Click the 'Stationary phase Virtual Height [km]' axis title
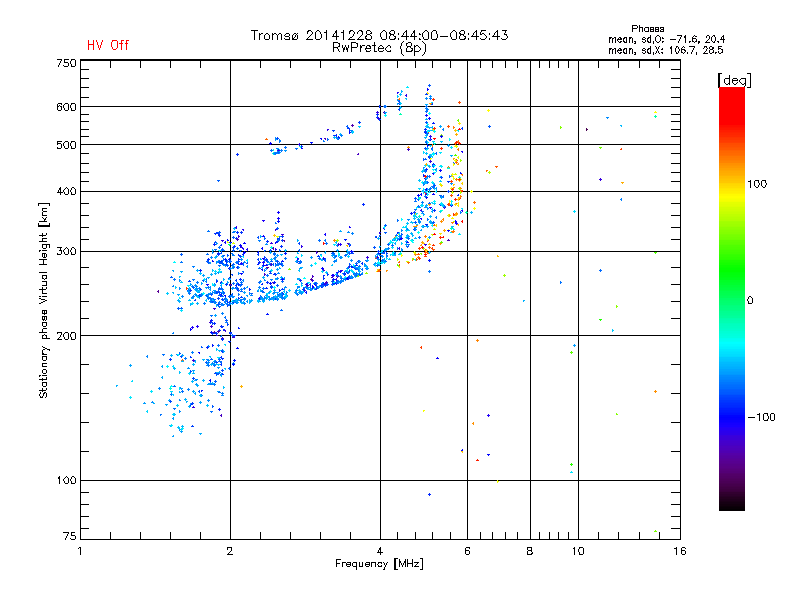800x600 pixels. click(x=44, y=300)
